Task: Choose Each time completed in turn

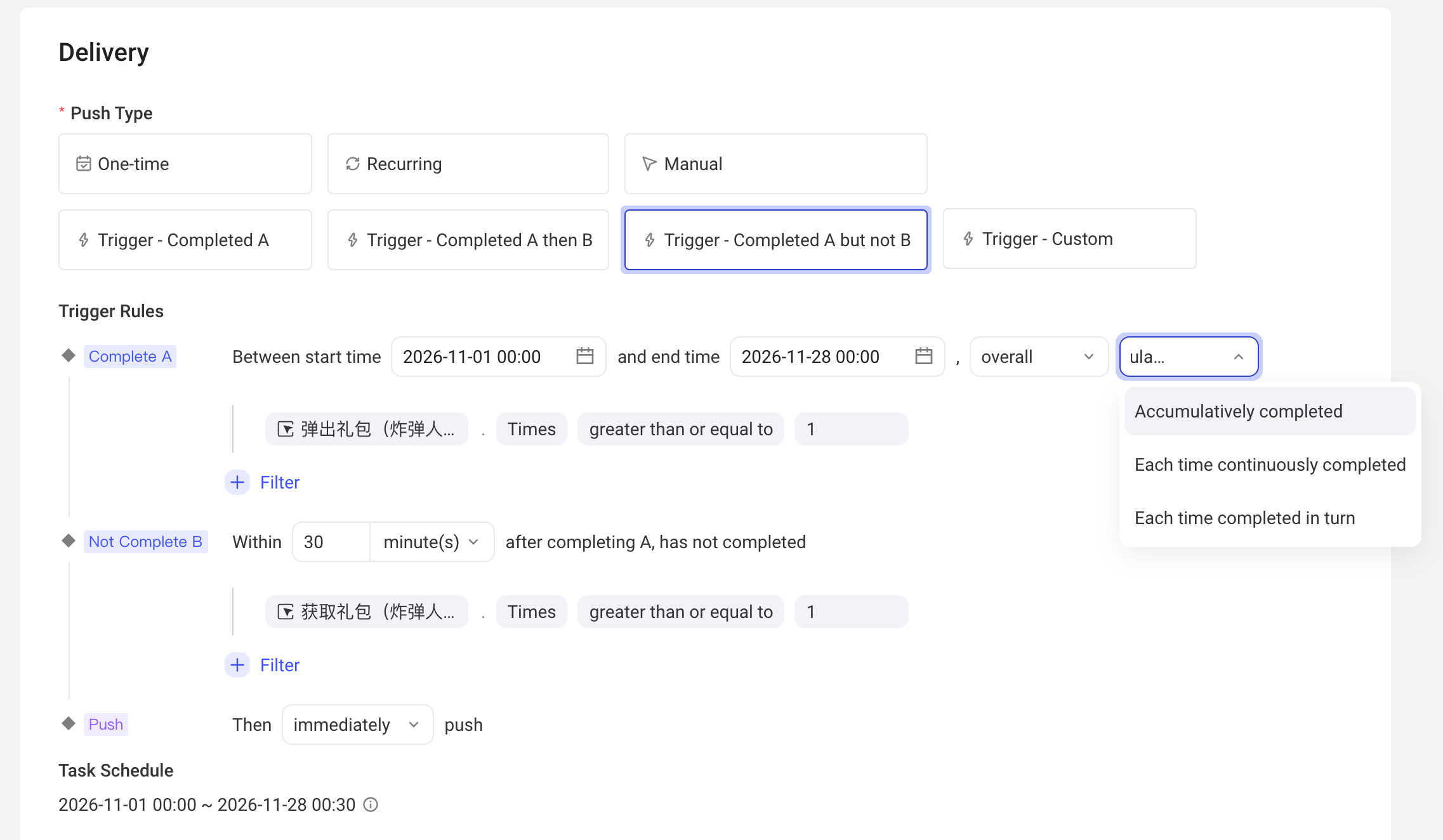Action: 1270,518
